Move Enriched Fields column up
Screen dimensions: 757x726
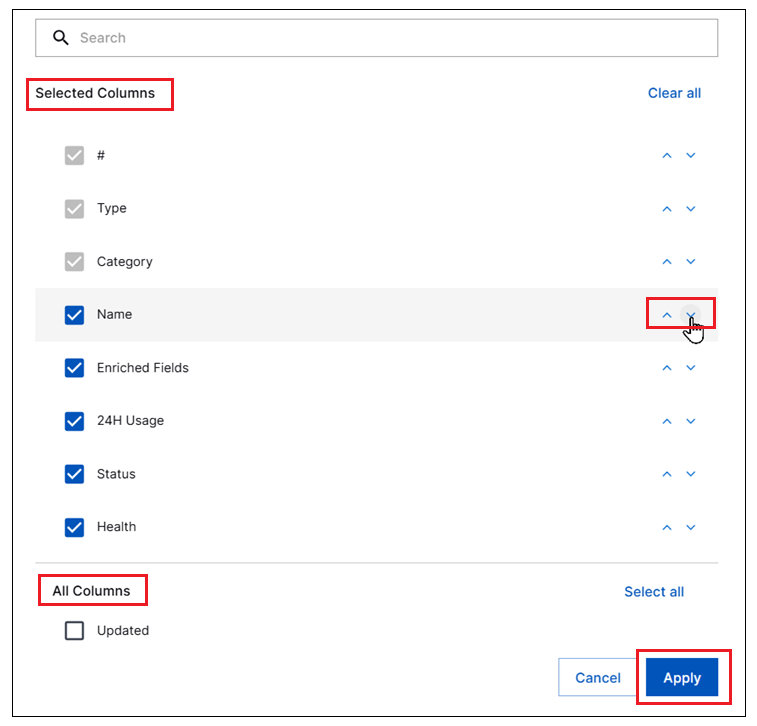[667, 368]
